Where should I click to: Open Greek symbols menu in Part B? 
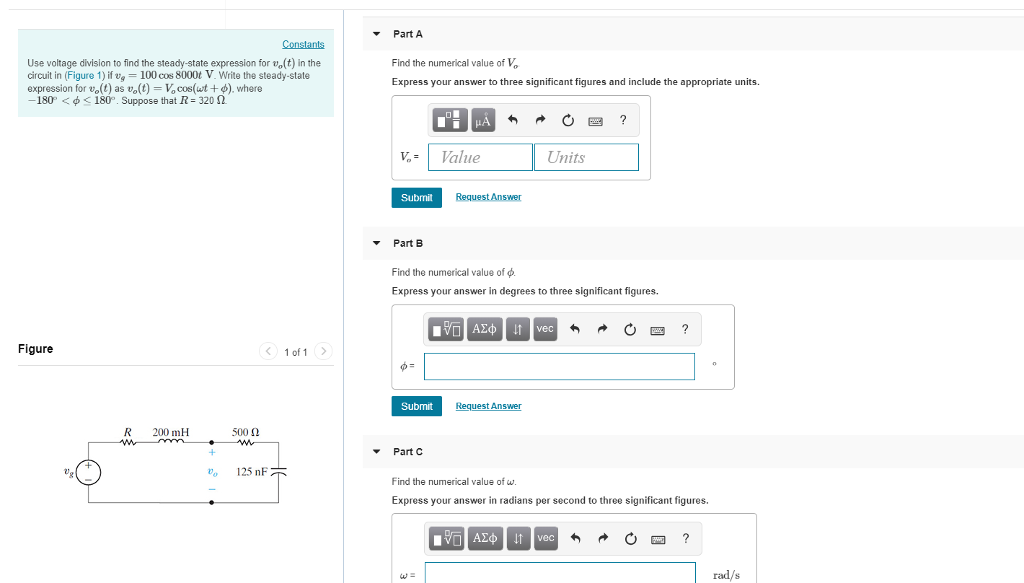pyautogui.click(x=484, y=329)
